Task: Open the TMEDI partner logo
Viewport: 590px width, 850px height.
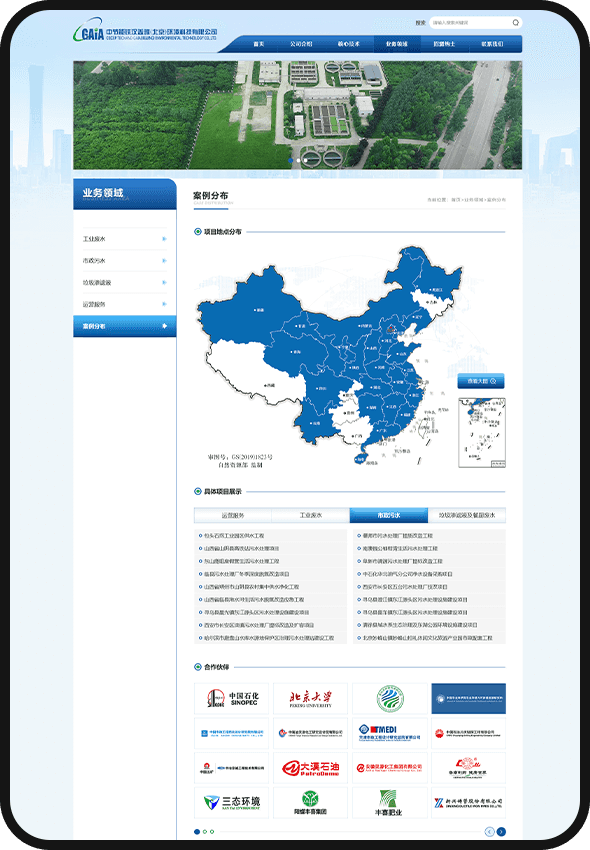Action: click(x=390, y=733)
